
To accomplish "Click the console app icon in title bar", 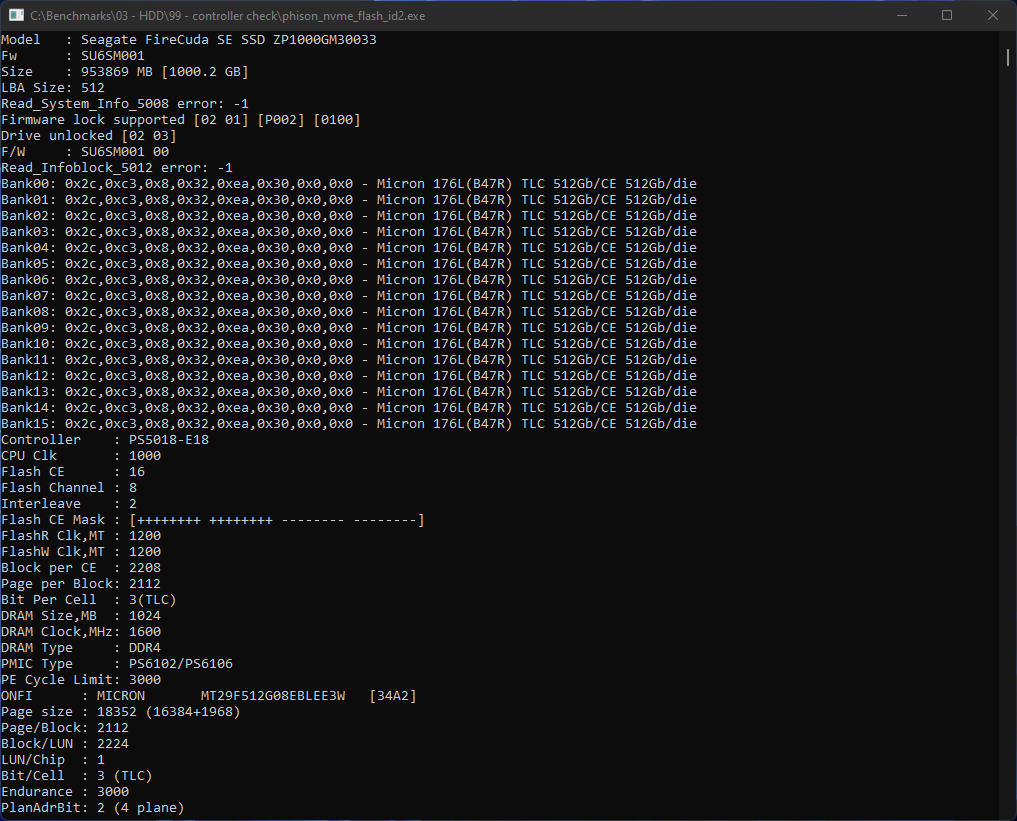I will 16,15.
